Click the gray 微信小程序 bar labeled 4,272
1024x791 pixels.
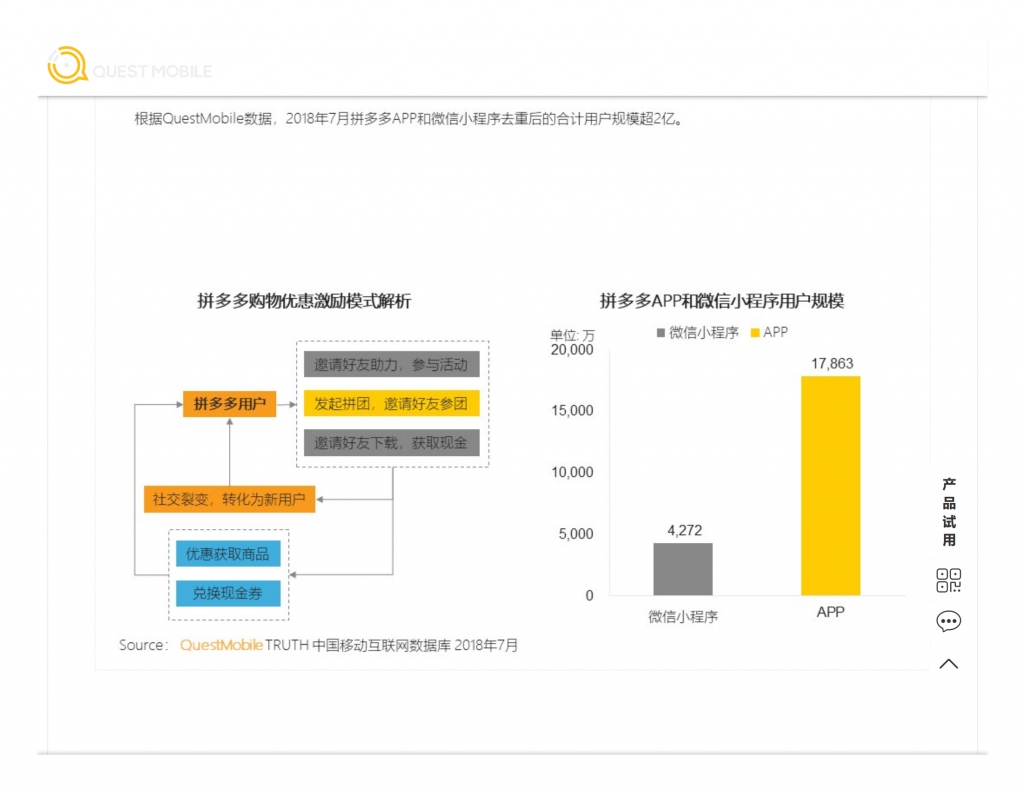[683, 570]
